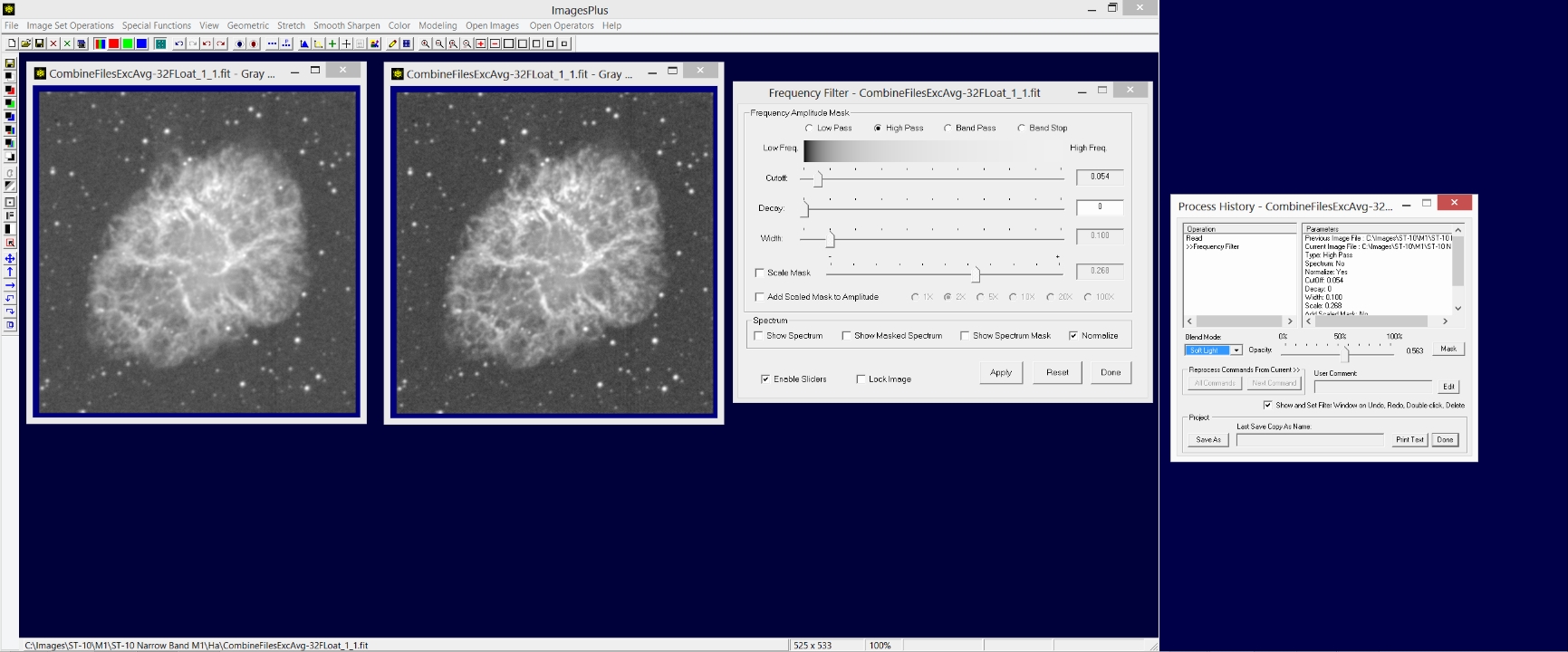Select the Band Stop radio option

[x=1042, y=128]
